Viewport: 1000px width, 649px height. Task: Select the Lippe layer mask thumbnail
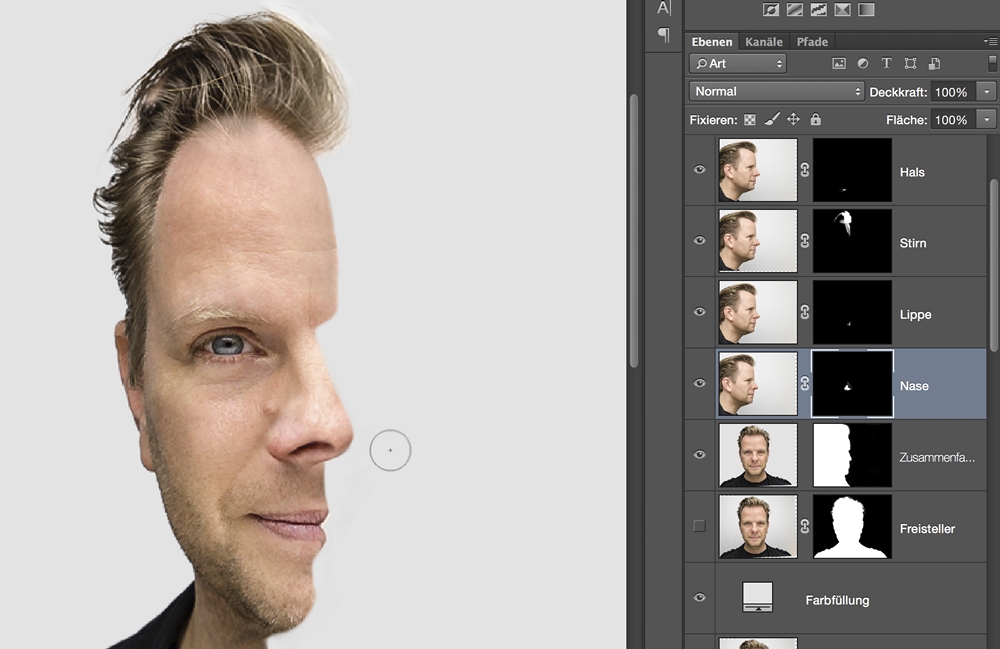point(853,312)
